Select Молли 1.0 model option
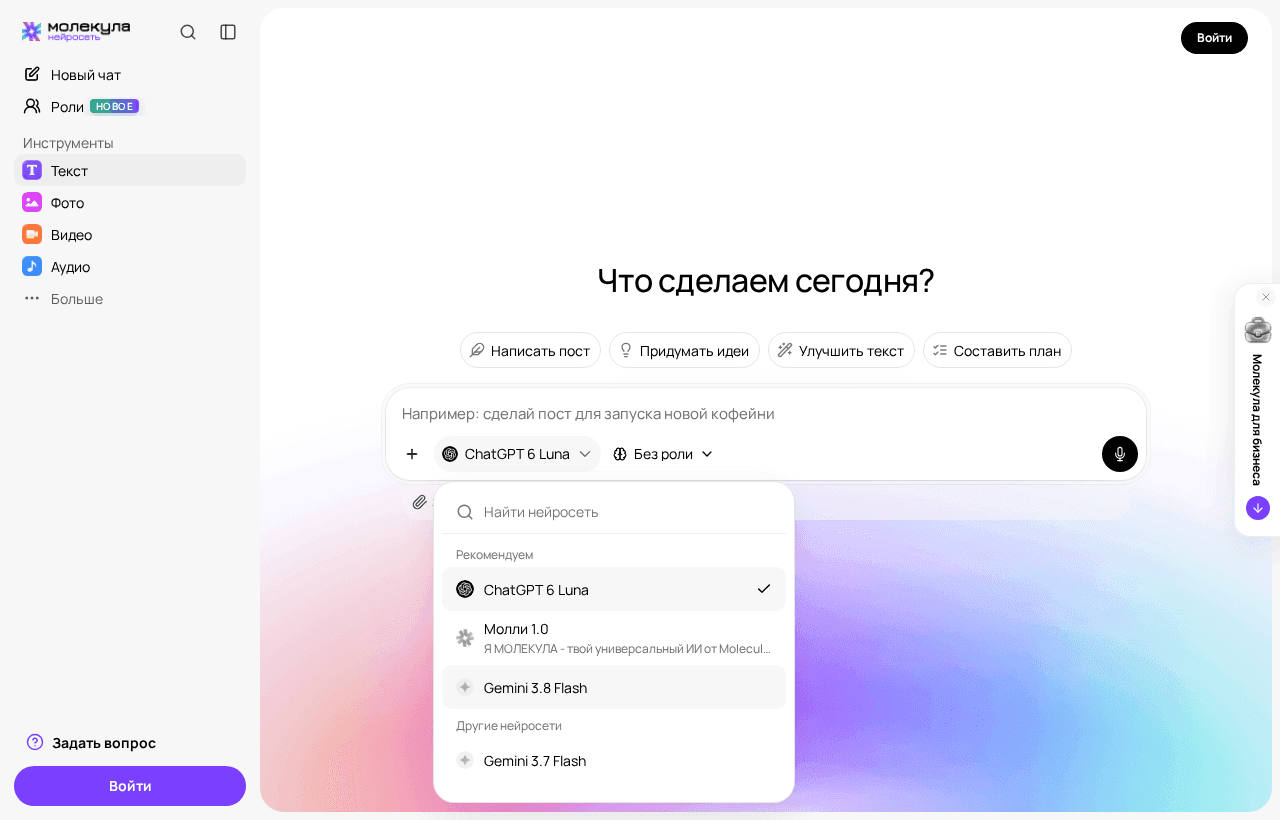This screenshot has width=1280, height=820. click(x=614, y=638)
